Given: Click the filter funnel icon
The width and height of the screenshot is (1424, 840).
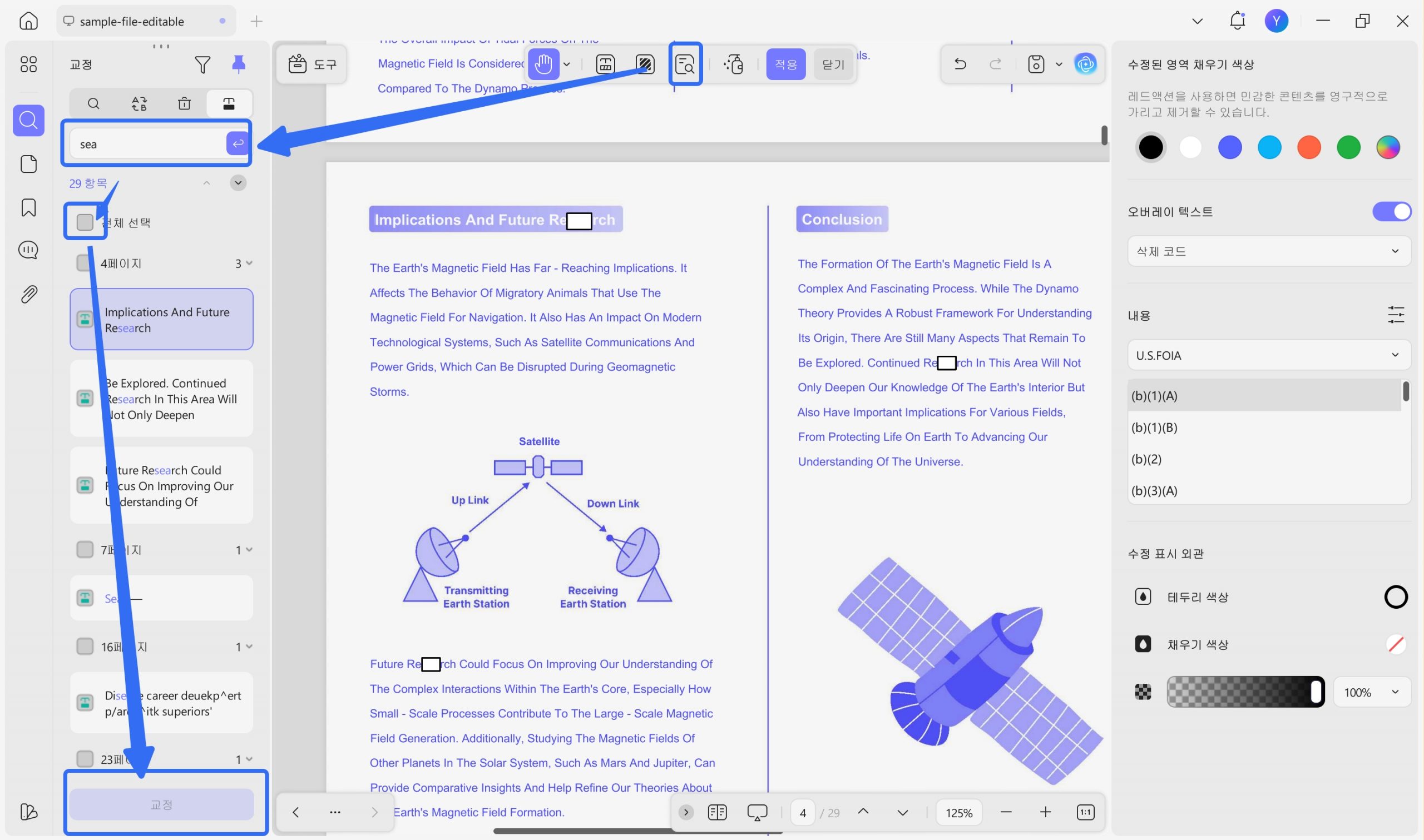Looking at the screenshot, I should [202, 64].
